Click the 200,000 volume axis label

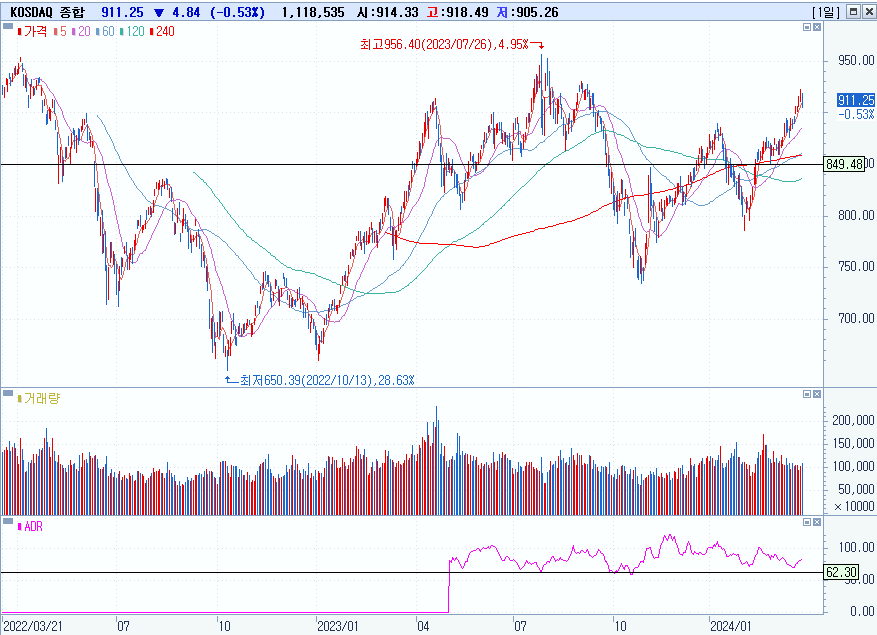854,420
